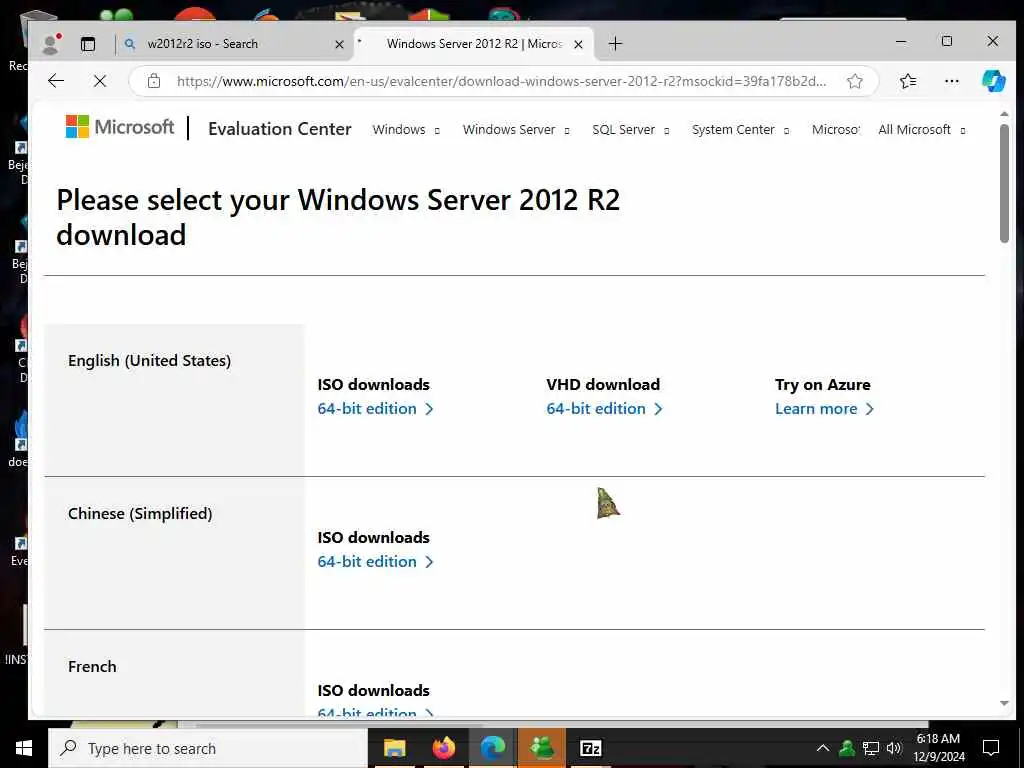
Task: Show hidden system tray icons
Action: [x=823, y=748]
